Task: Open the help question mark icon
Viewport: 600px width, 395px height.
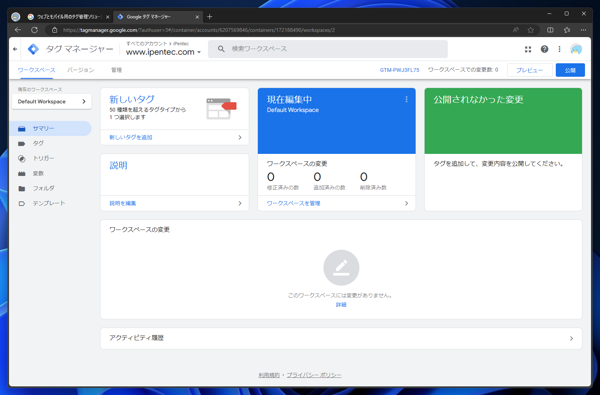Action: click(x=544, y=49)
